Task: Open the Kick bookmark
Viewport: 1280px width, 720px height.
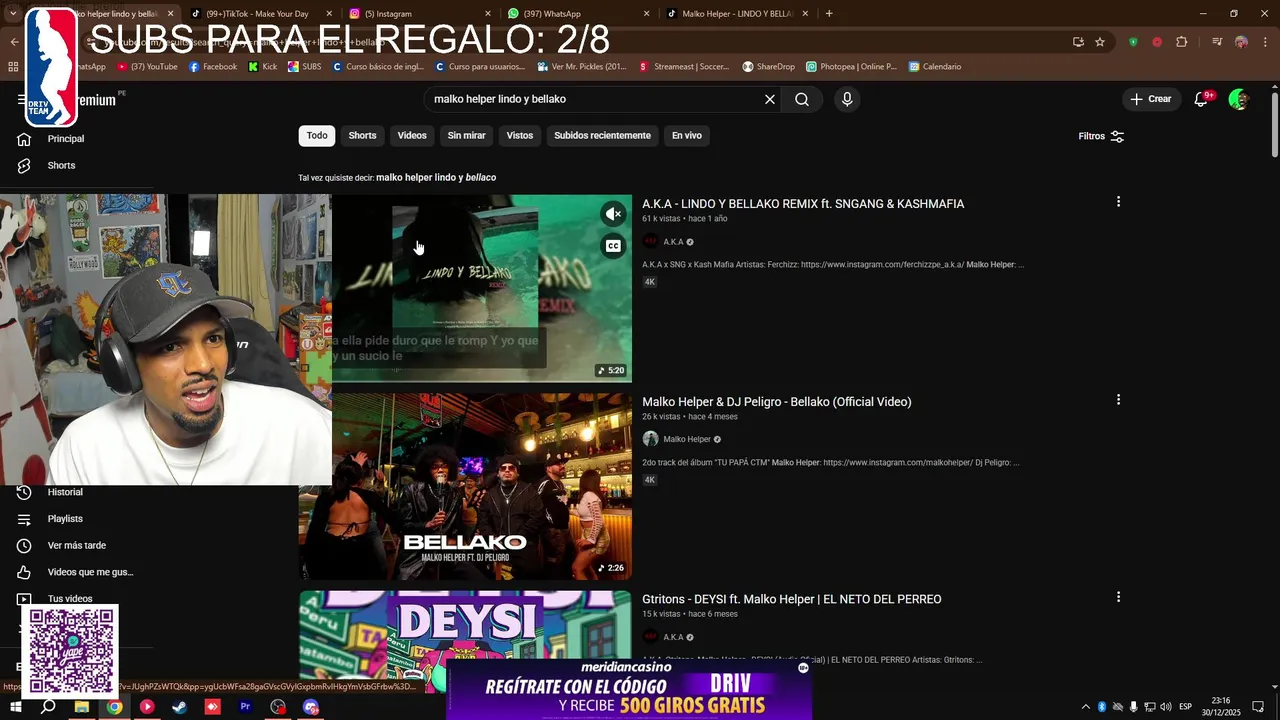Action: [263, 67]
